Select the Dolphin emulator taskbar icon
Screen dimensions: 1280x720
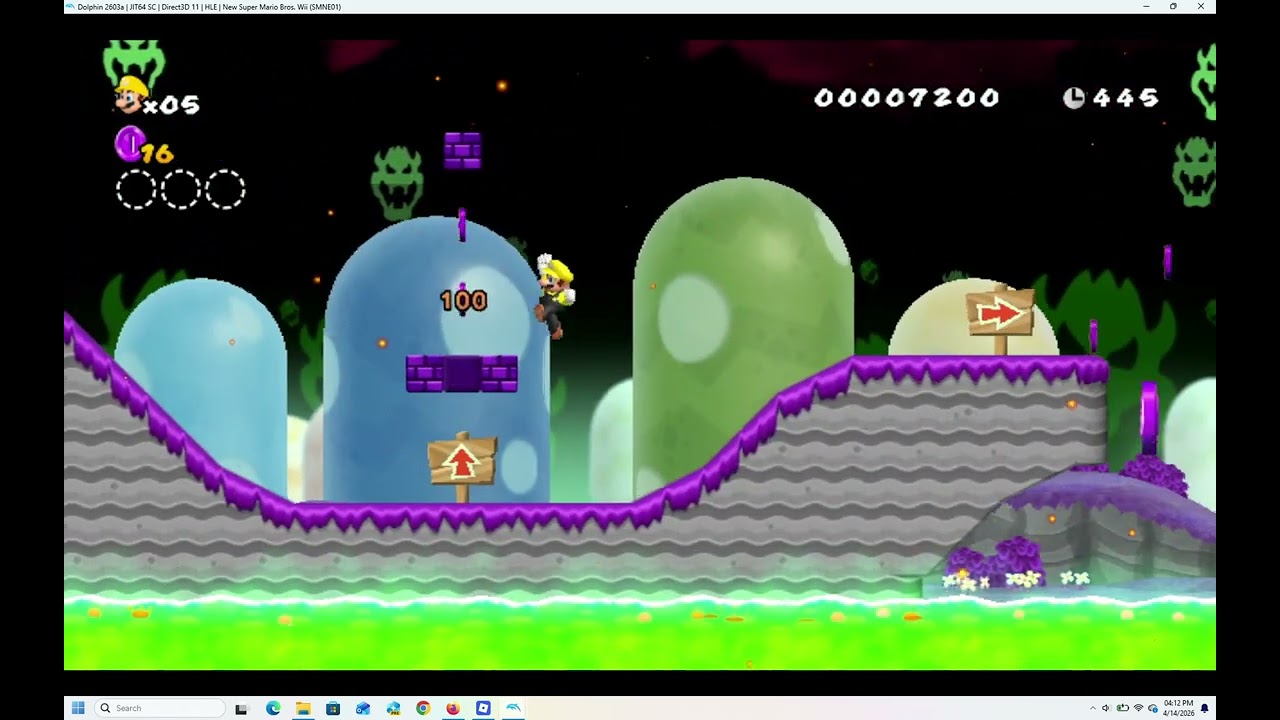coord(513,708)
